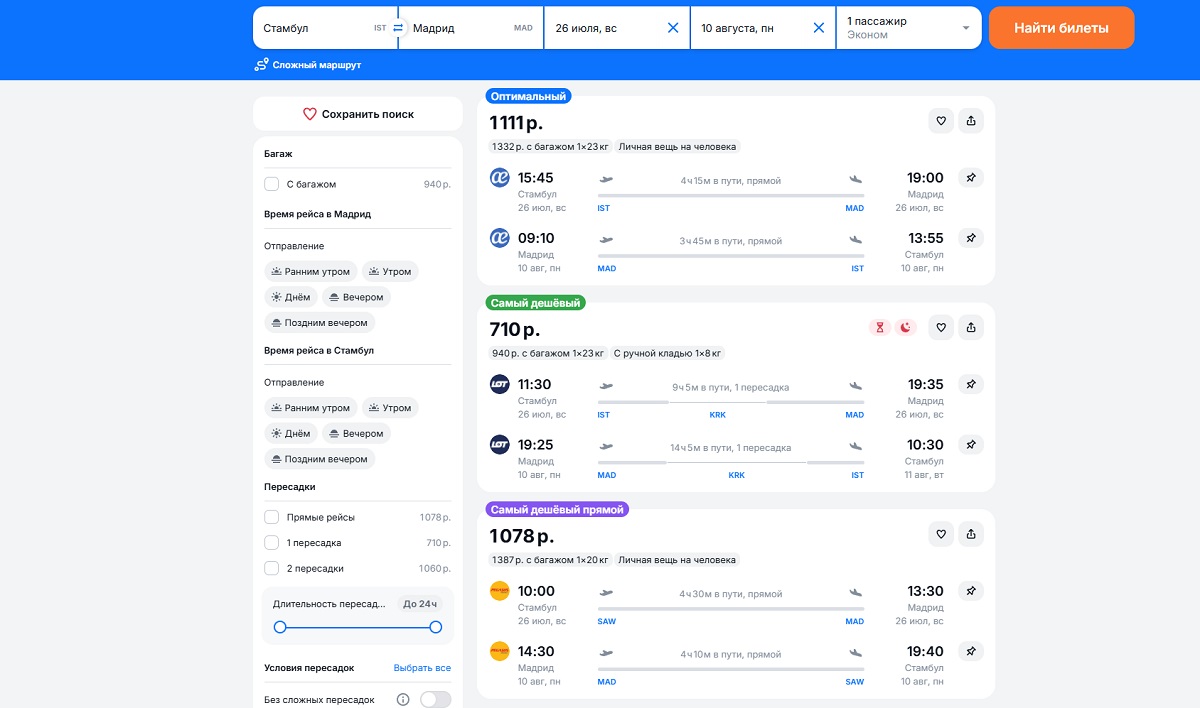Pin the 09:10 Мадрид flight

[971, 238]
